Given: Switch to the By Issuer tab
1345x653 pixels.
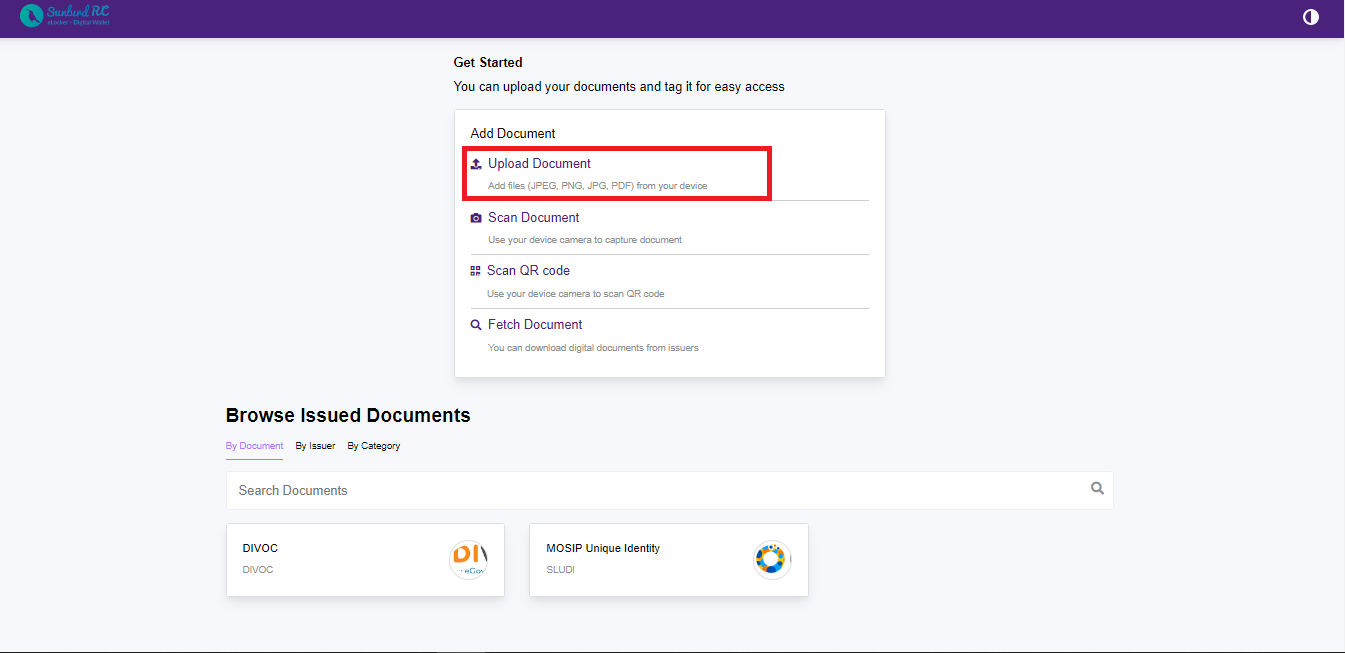Looking at the screenshot, I should tap(315, 446).
